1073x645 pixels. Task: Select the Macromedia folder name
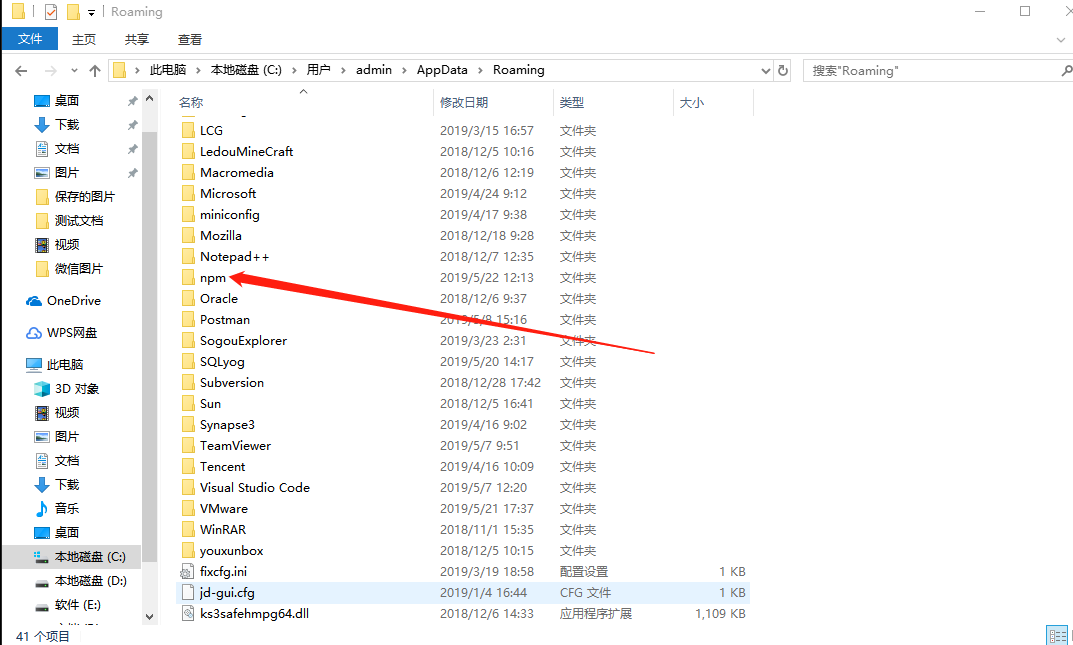point(237,172)
